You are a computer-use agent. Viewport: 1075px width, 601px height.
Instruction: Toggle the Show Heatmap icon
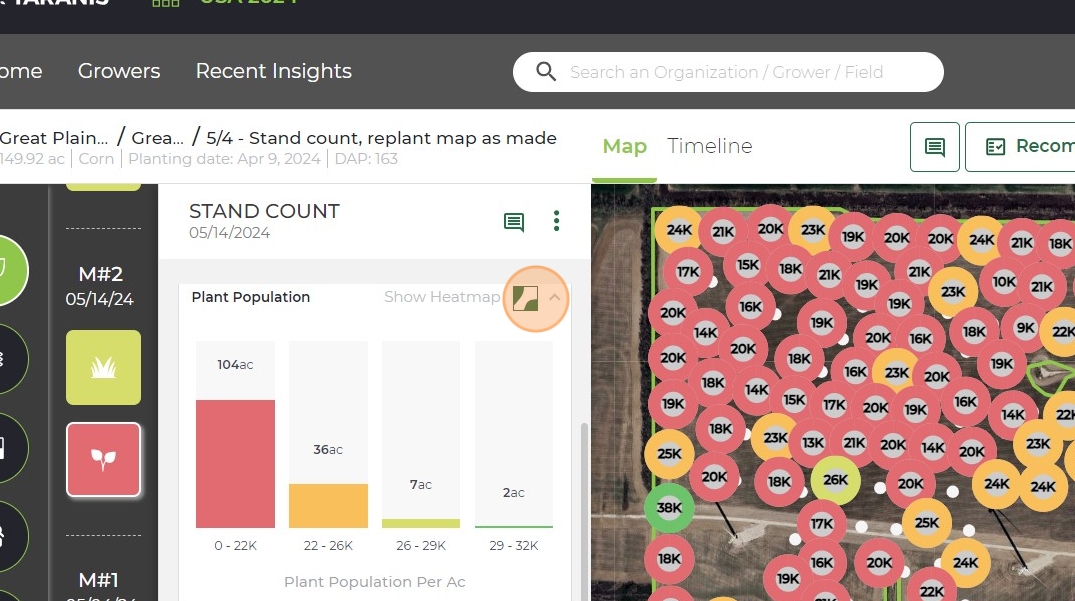[525, 298]
